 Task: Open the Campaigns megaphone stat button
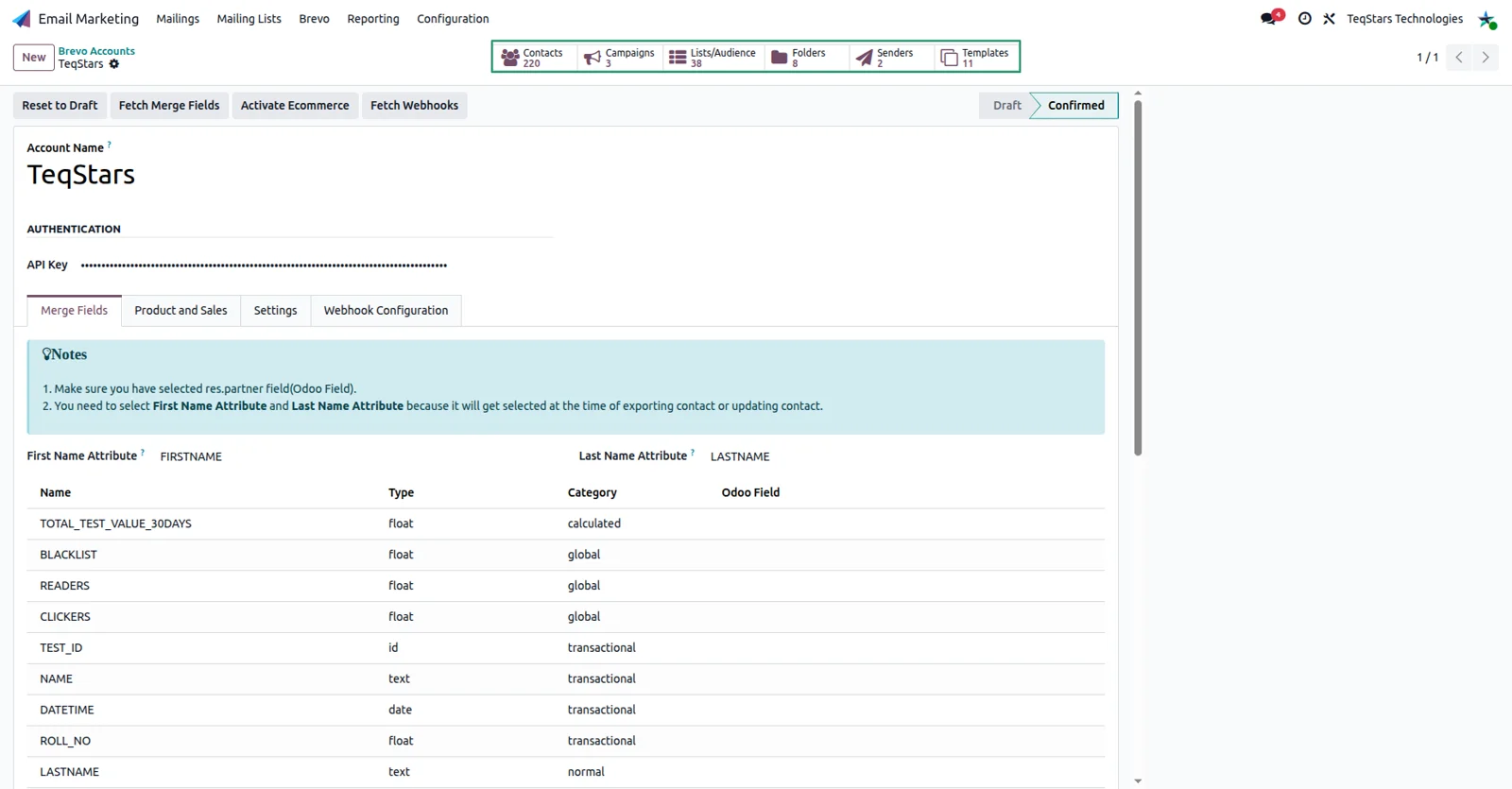[x=619, y=58]
